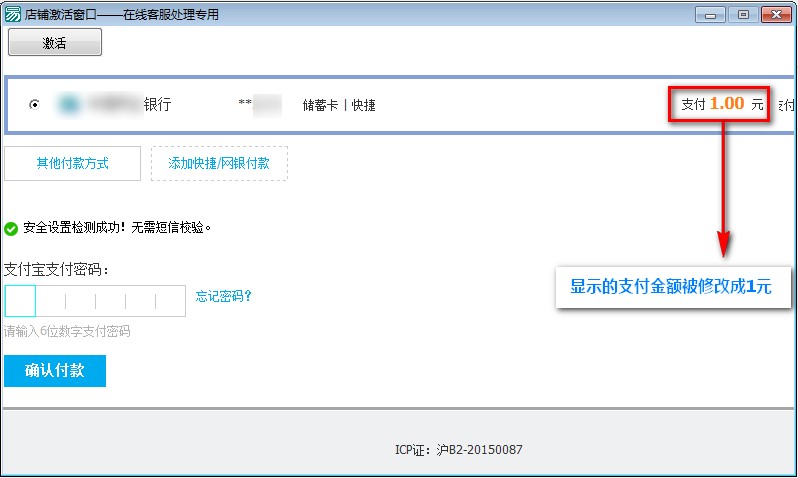Image resolution: width=798 pixels, height=478 pixels.
Task: Maximize the 店铺激活窗口 window
Action: (x=743, y=14)
